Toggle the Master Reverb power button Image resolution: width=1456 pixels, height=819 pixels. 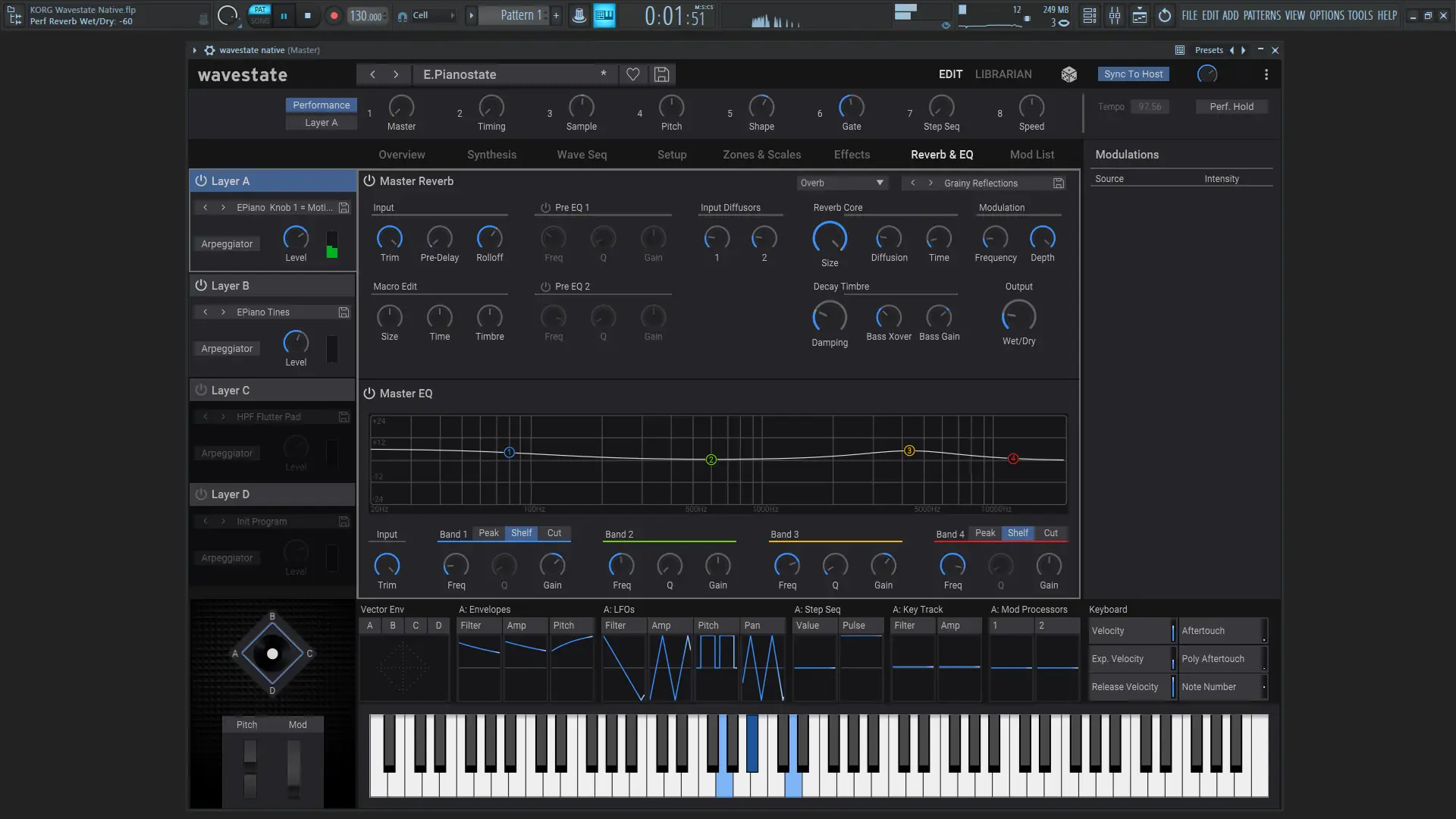click(x=369, y=181)
